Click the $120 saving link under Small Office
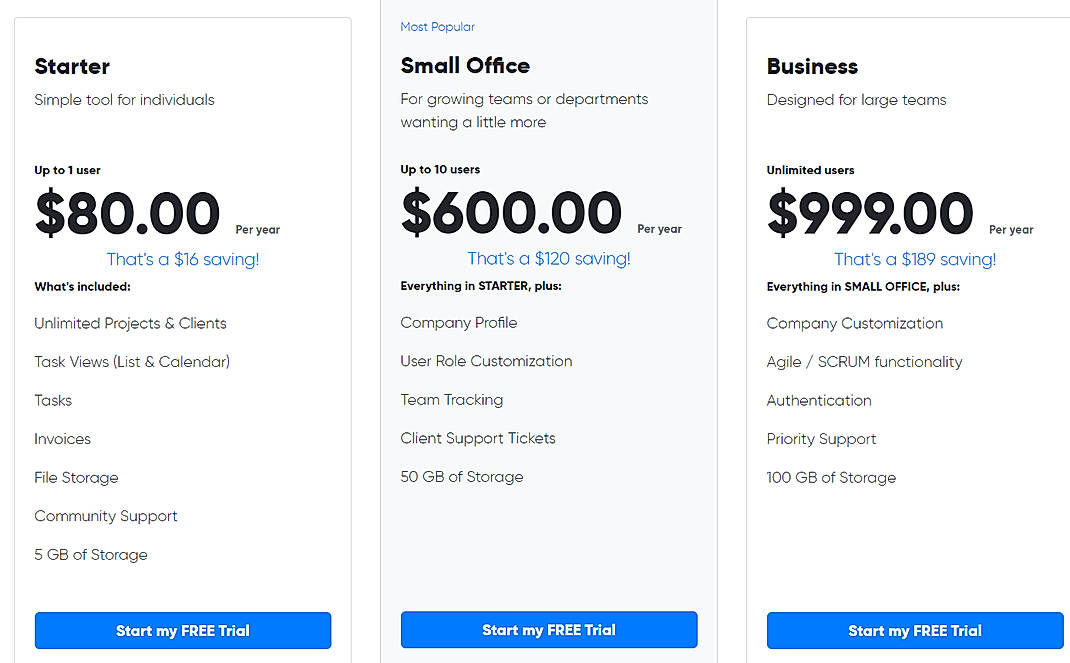1070x663 pixels. (x=548, y=258)
